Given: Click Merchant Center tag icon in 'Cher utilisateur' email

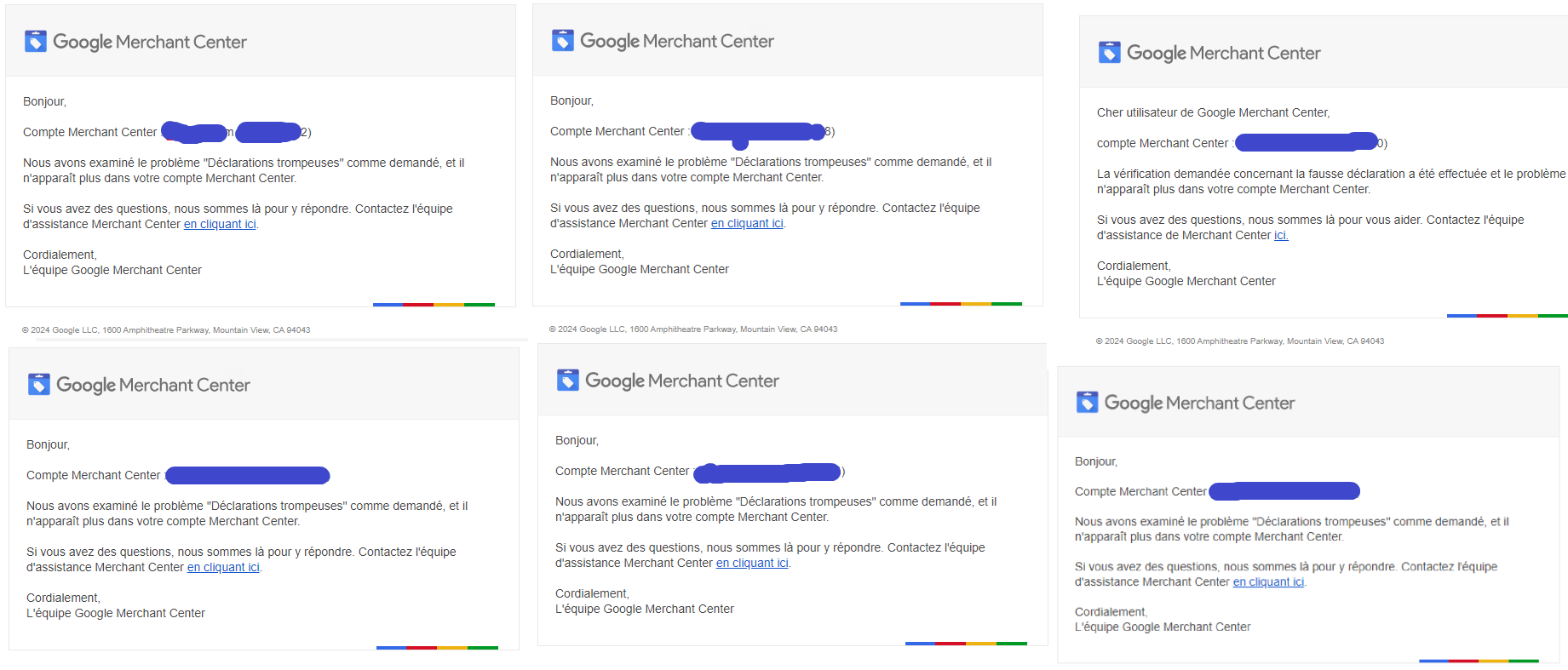Looking at the screenshot, I should [1110, 52].
